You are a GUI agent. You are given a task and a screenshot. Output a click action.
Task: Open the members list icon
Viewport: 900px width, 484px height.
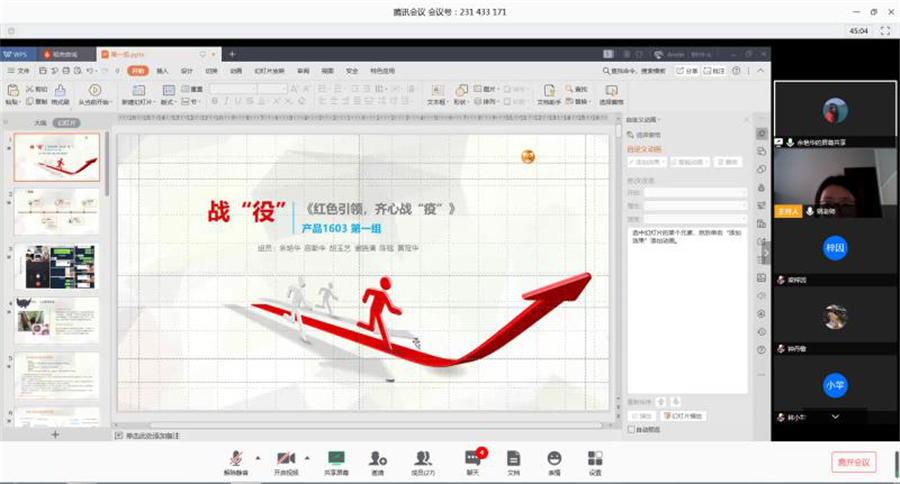(424, 459)
